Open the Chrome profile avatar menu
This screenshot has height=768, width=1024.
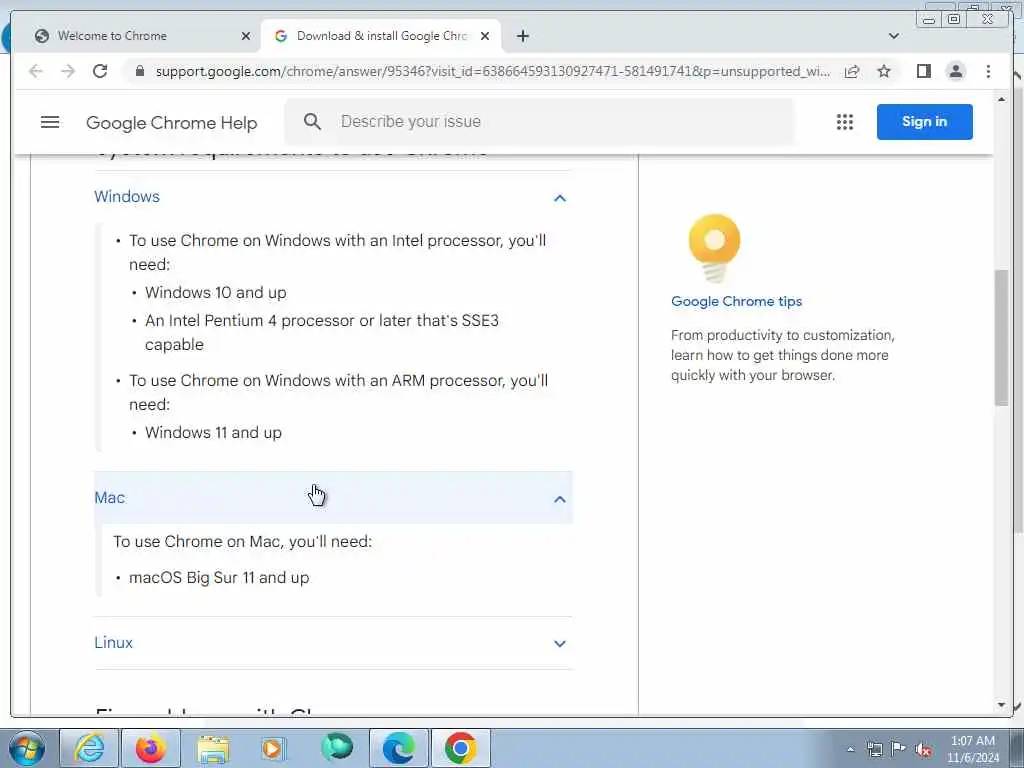pos(956,71)
